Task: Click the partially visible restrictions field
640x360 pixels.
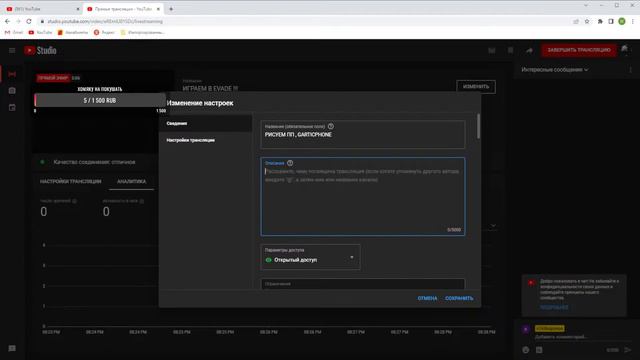Action: pos(362,284)
